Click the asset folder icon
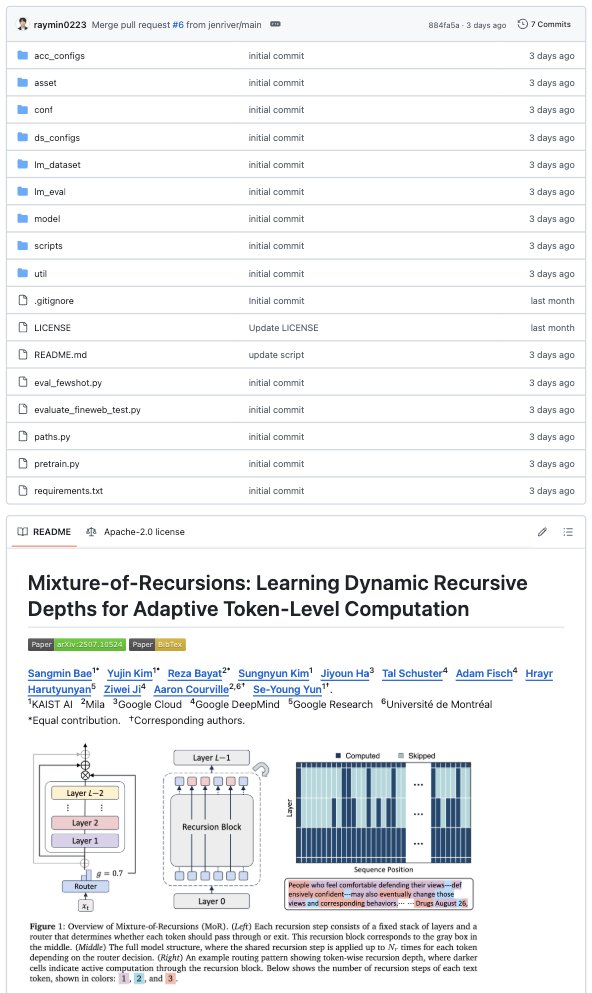Screen dimensions: 592x993 coord(23,82)
